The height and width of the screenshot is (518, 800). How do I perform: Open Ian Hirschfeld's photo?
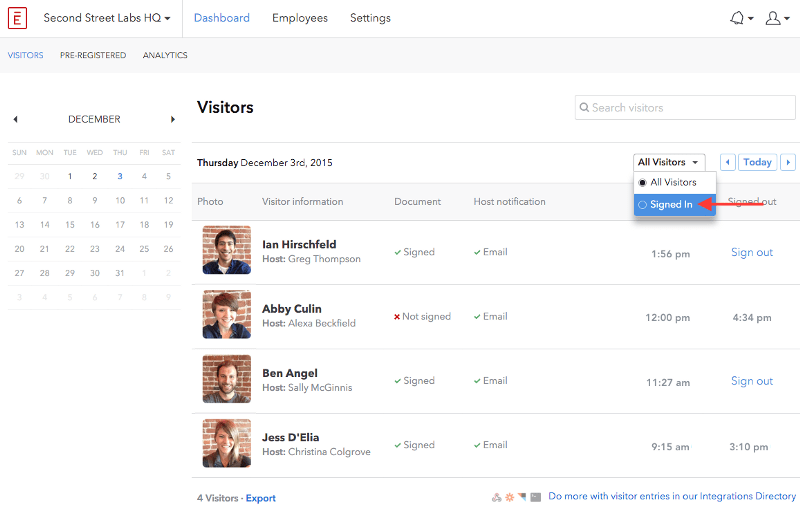(227, 250)
